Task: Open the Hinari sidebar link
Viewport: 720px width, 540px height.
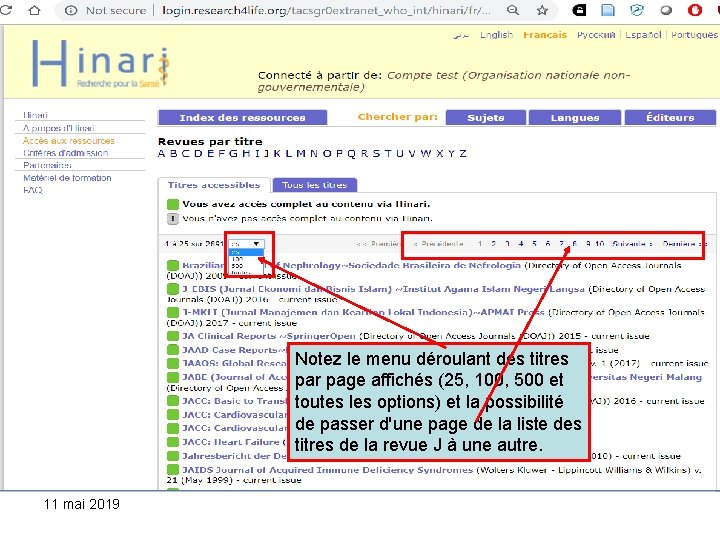Action: (x=35, y=115)
